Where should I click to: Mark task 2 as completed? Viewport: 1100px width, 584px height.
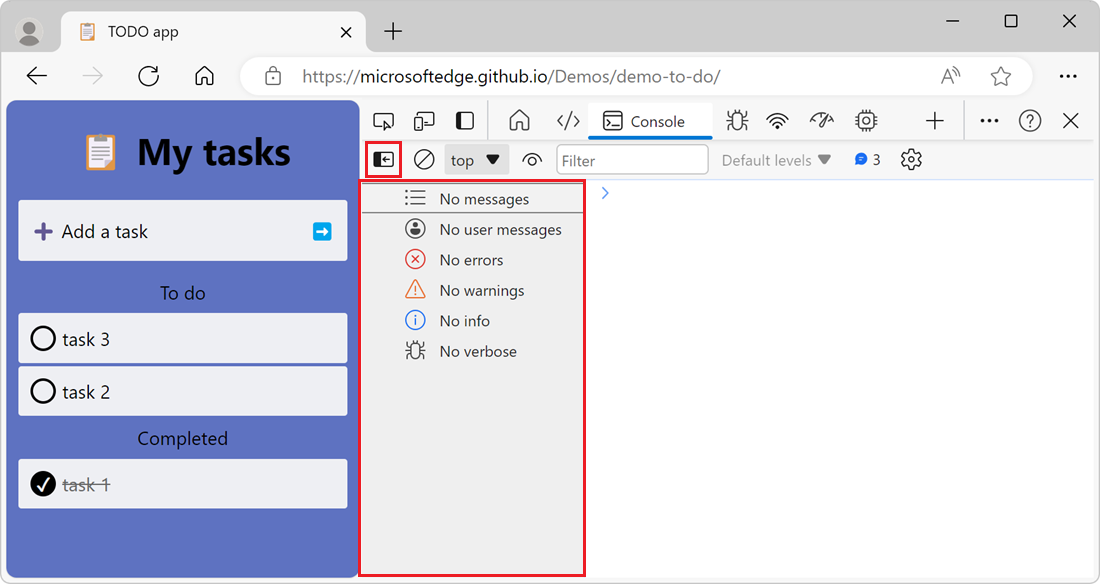tap(43, 391)
